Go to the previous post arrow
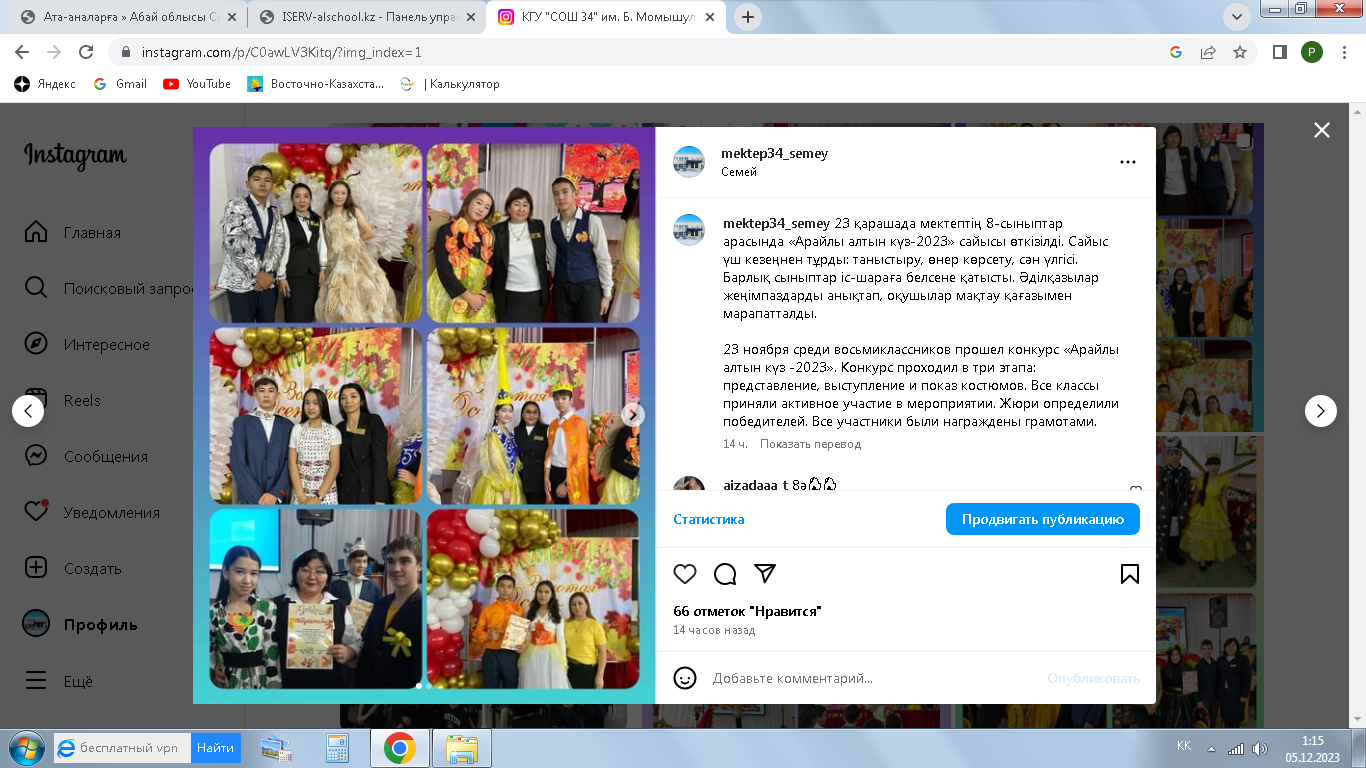The width and height of the screenshot is (1366, 768). (x=28, y=411)
